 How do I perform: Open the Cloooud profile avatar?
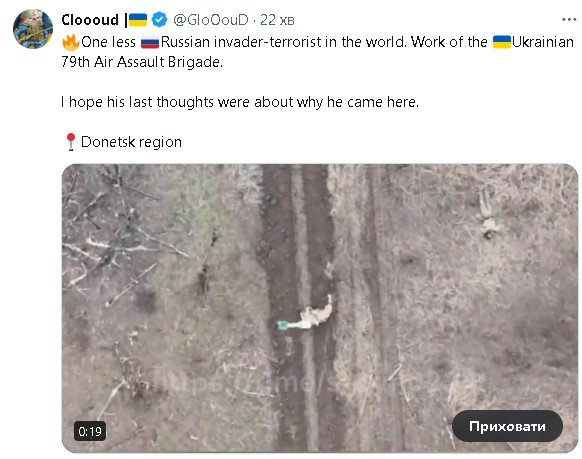tap(33, 29)
